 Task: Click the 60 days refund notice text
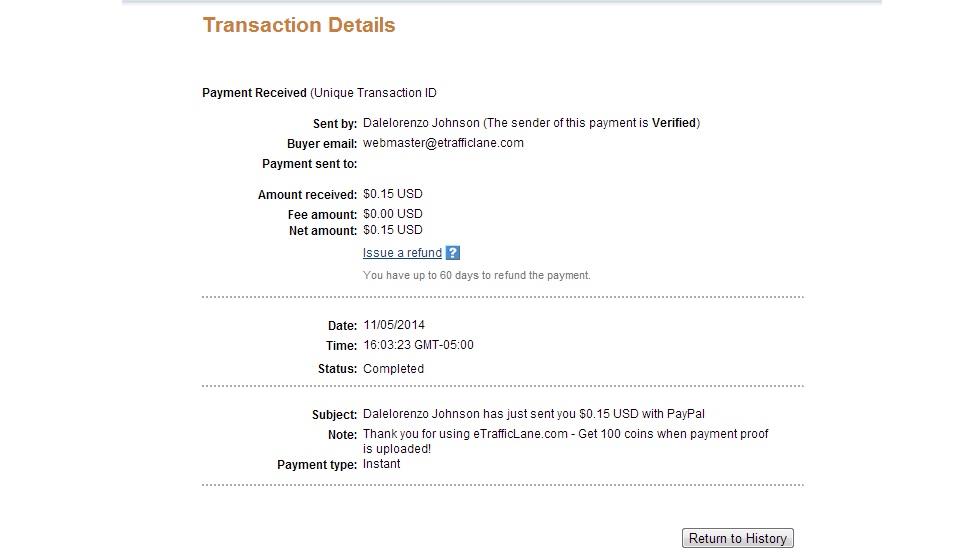click(476, 275)
